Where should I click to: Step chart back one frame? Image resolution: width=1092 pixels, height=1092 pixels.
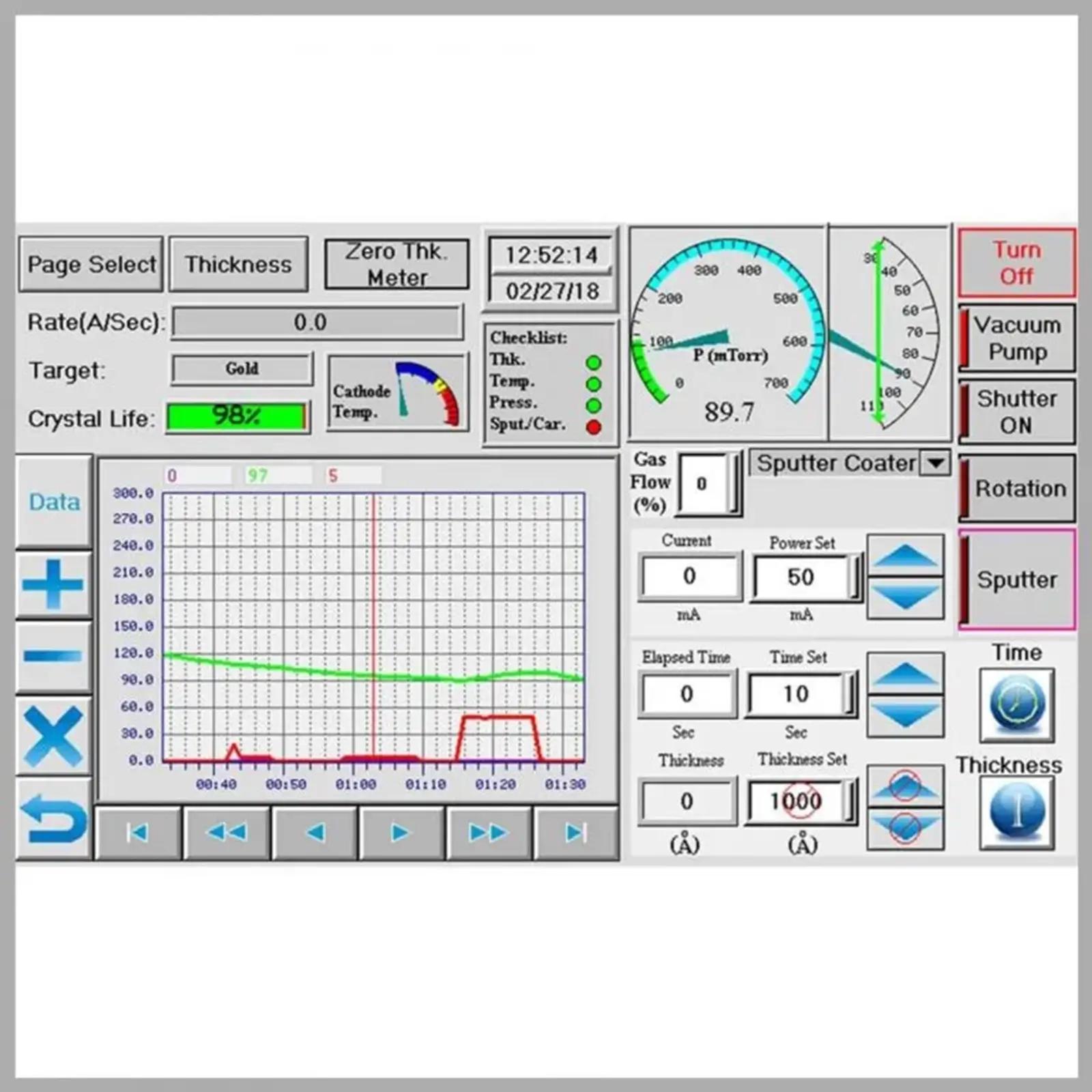tap(315, 833)
